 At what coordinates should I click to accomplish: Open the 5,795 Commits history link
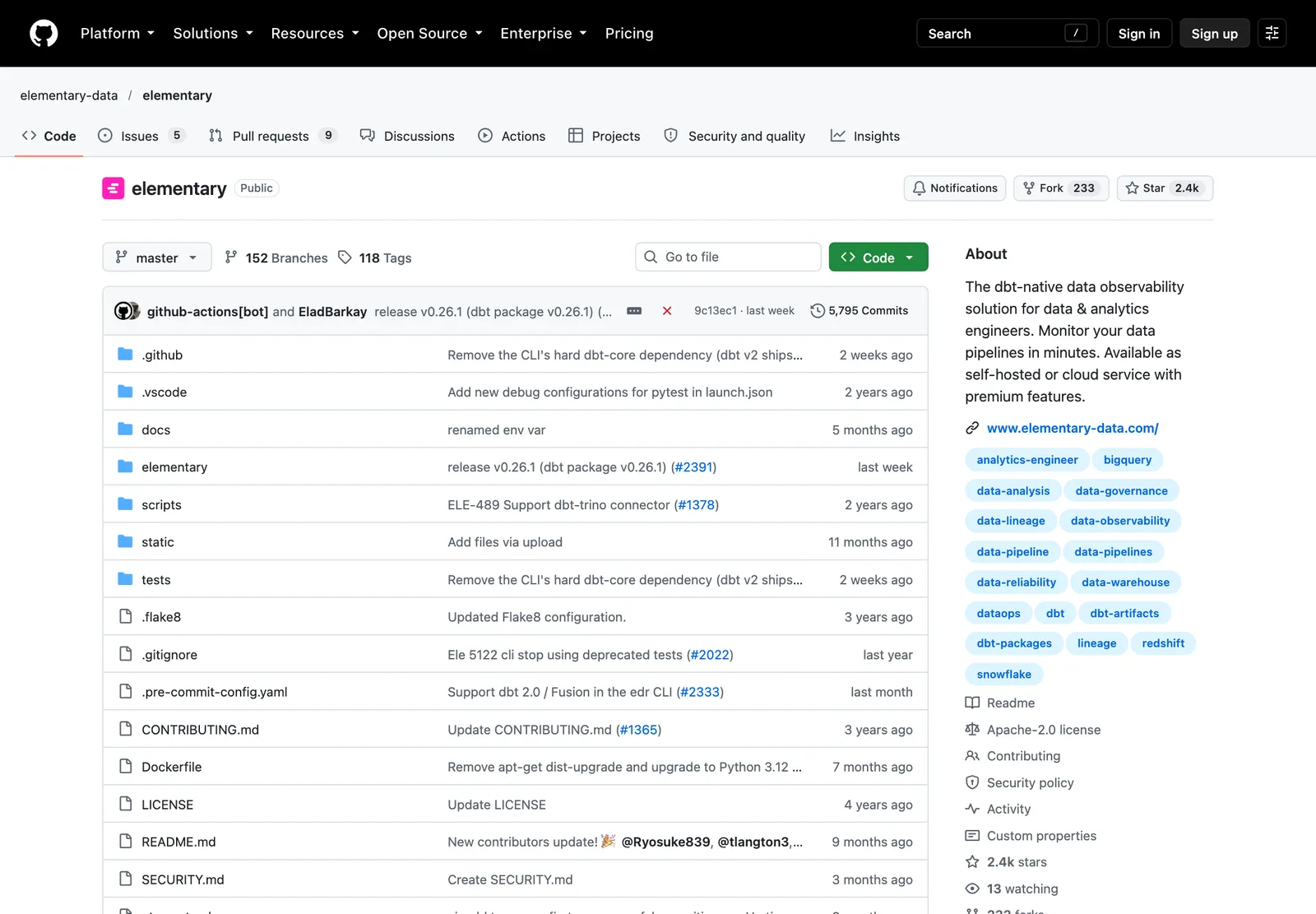pyautogui.click(x=860, y=311)
